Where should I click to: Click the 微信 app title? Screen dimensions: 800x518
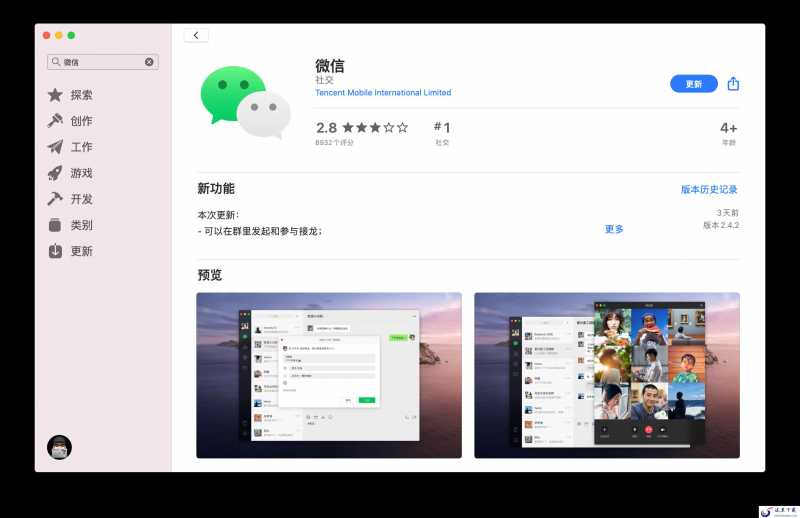point(330,66)
